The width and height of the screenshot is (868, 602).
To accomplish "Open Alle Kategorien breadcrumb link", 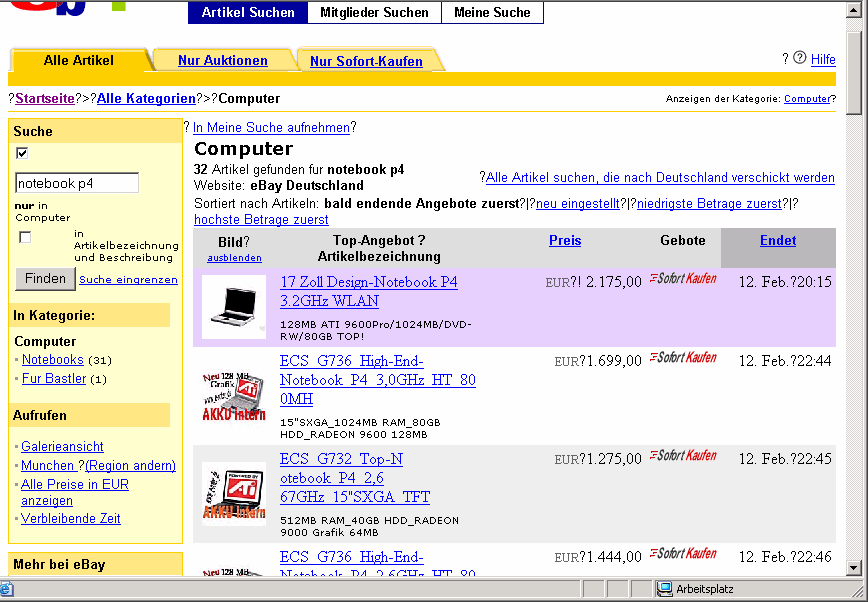I will pos(146,99).
